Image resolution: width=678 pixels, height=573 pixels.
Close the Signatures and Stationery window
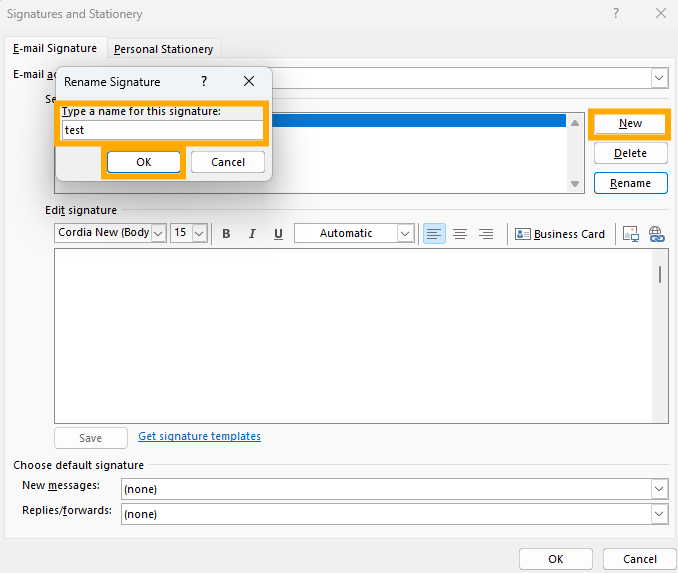click(661, 13)
